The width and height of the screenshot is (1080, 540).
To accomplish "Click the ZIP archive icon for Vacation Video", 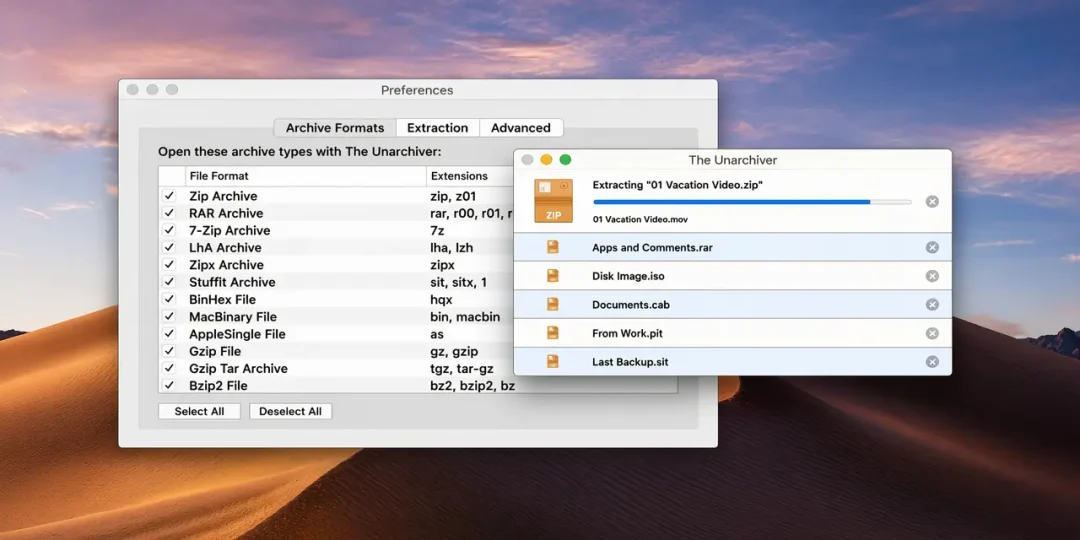I will click(553, 200).
